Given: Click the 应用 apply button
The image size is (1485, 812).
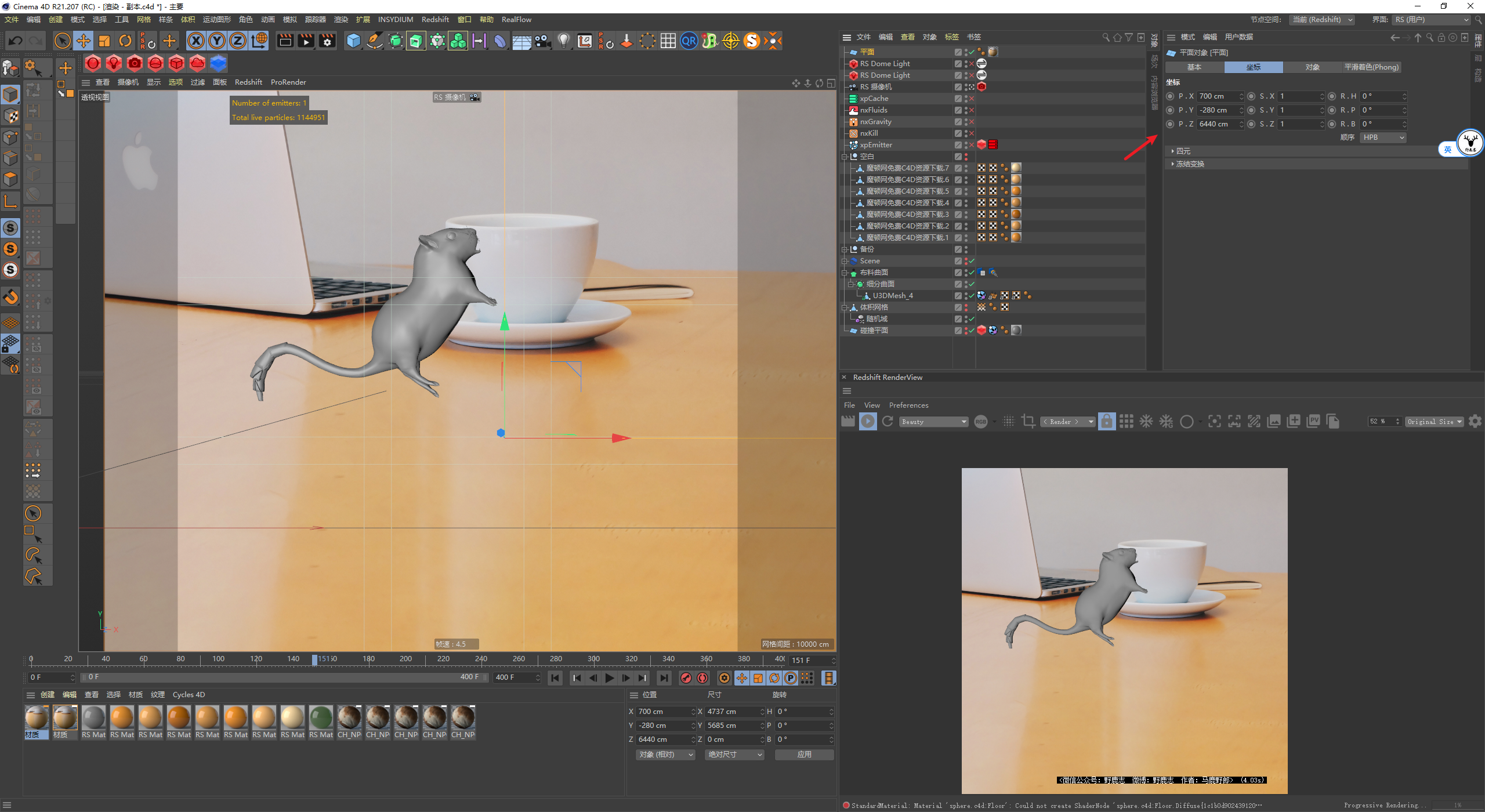Looking at the screenshot, I should click(x=804, y=755).
